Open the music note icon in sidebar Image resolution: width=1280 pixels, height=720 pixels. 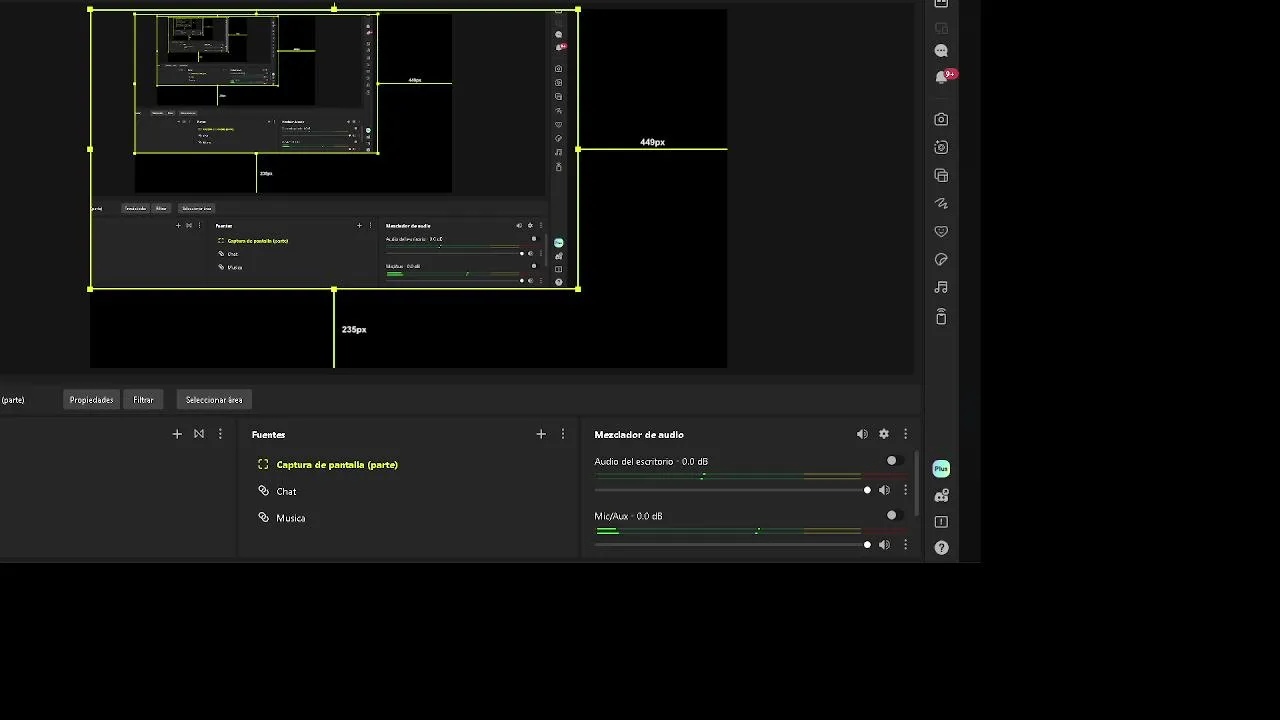coord(941,287)
